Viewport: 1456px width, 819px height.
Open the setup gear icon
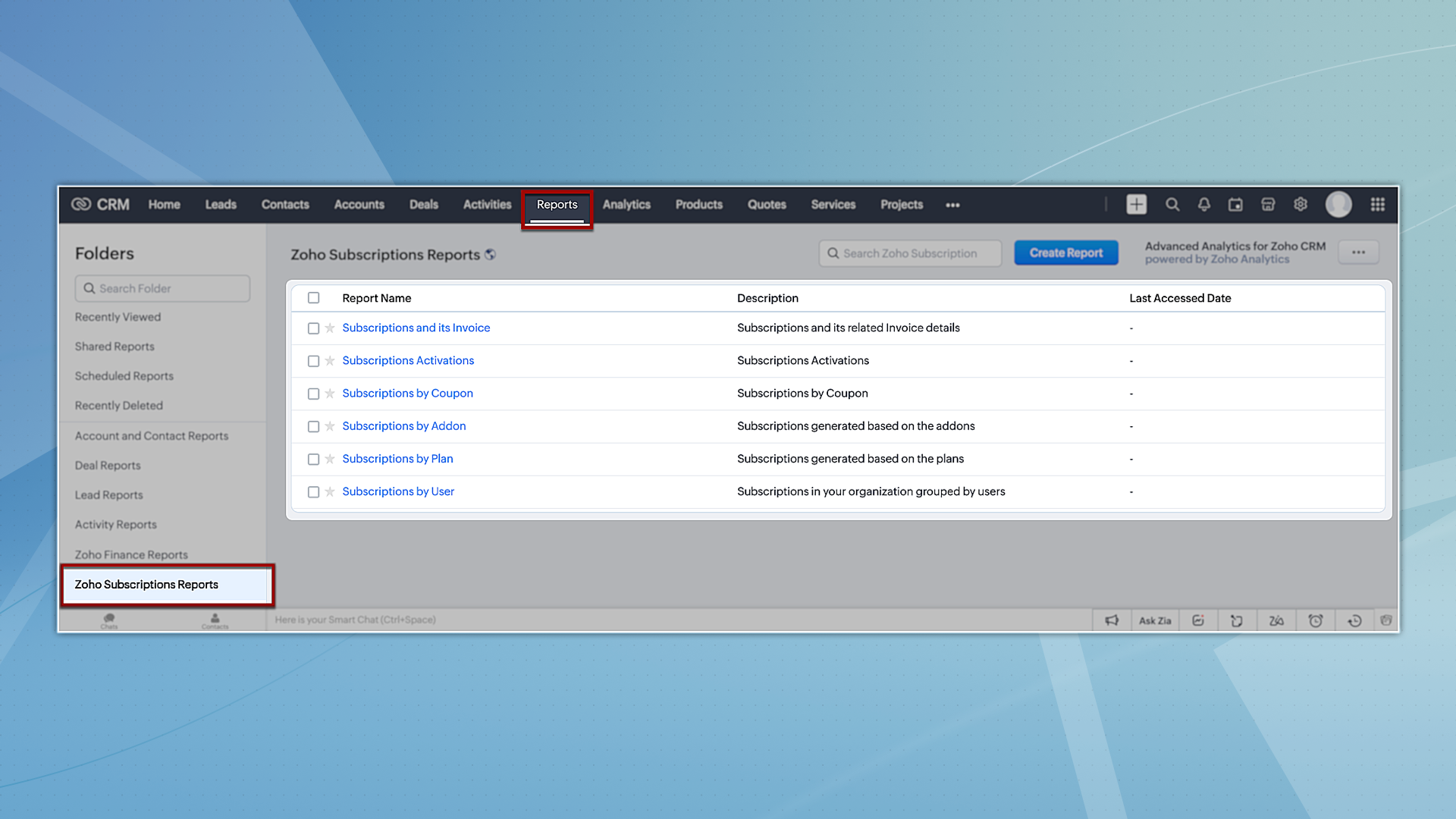[x=1301, y=205]
